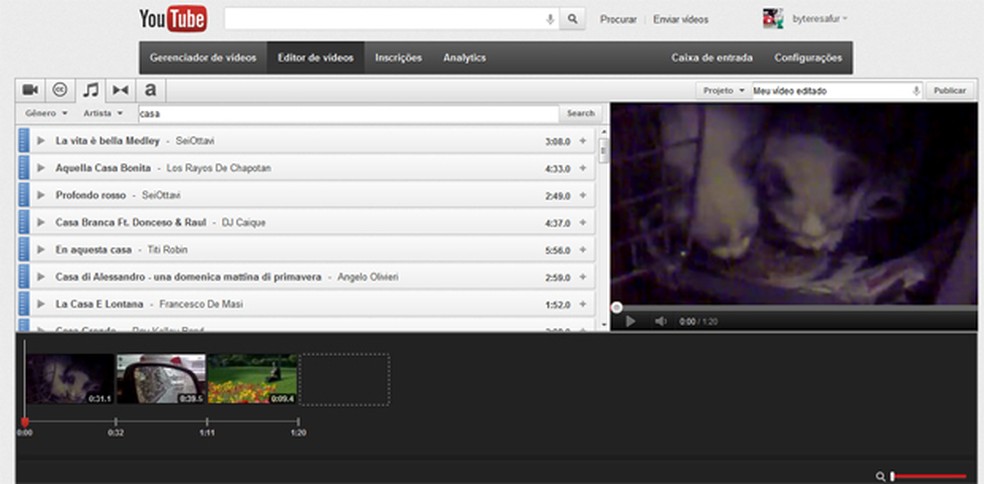Click the track list scroll up arrow
The image size is (984, 484).
[604, 132]
